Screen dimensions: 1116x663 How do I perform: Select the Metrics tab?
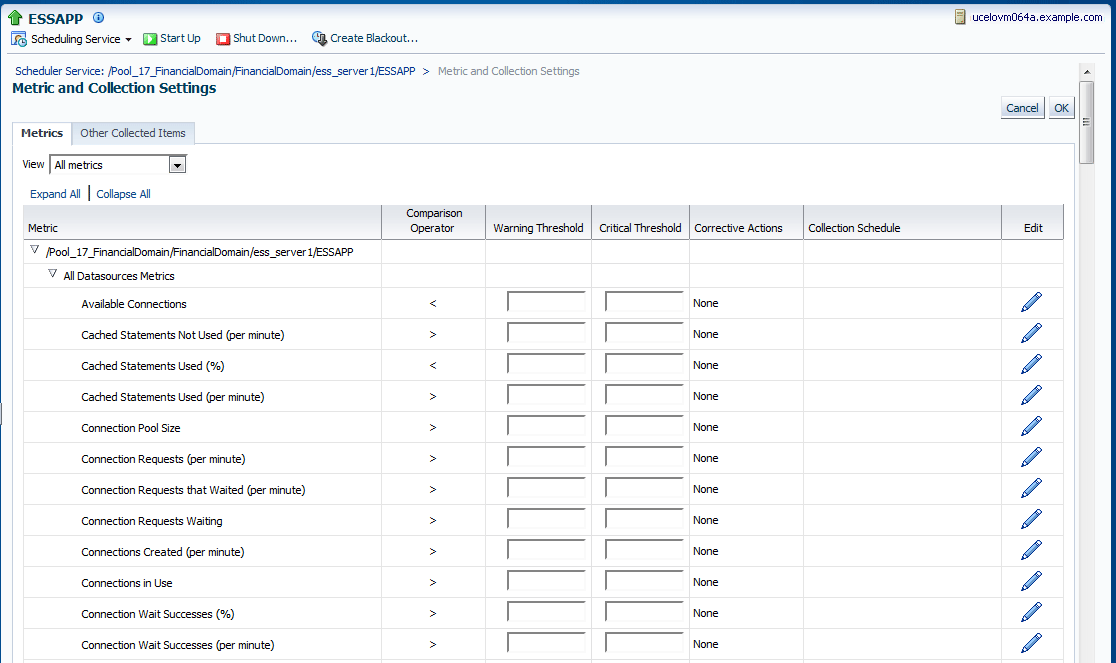[42, 133]
